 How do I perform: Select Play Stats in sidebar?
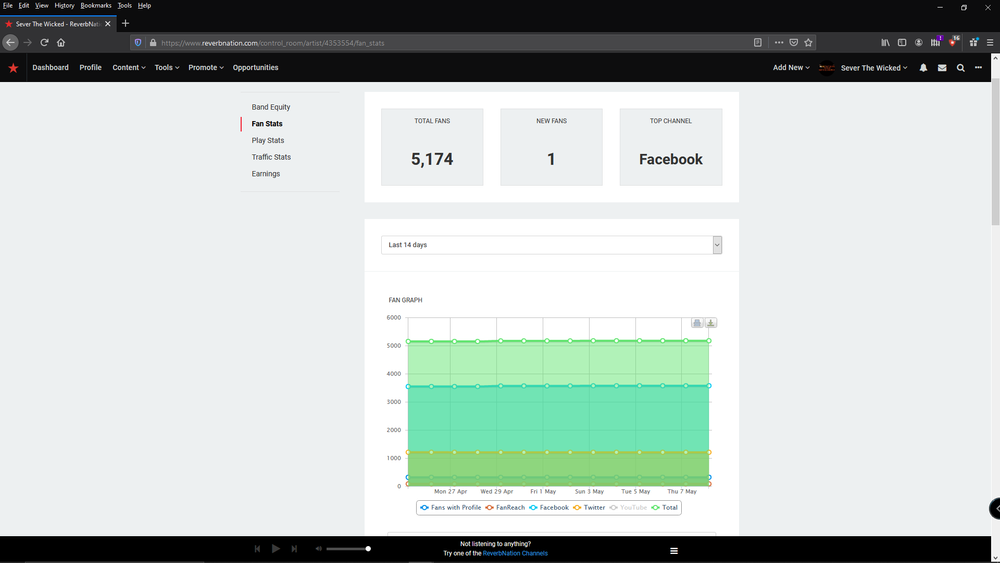[268, 140]
